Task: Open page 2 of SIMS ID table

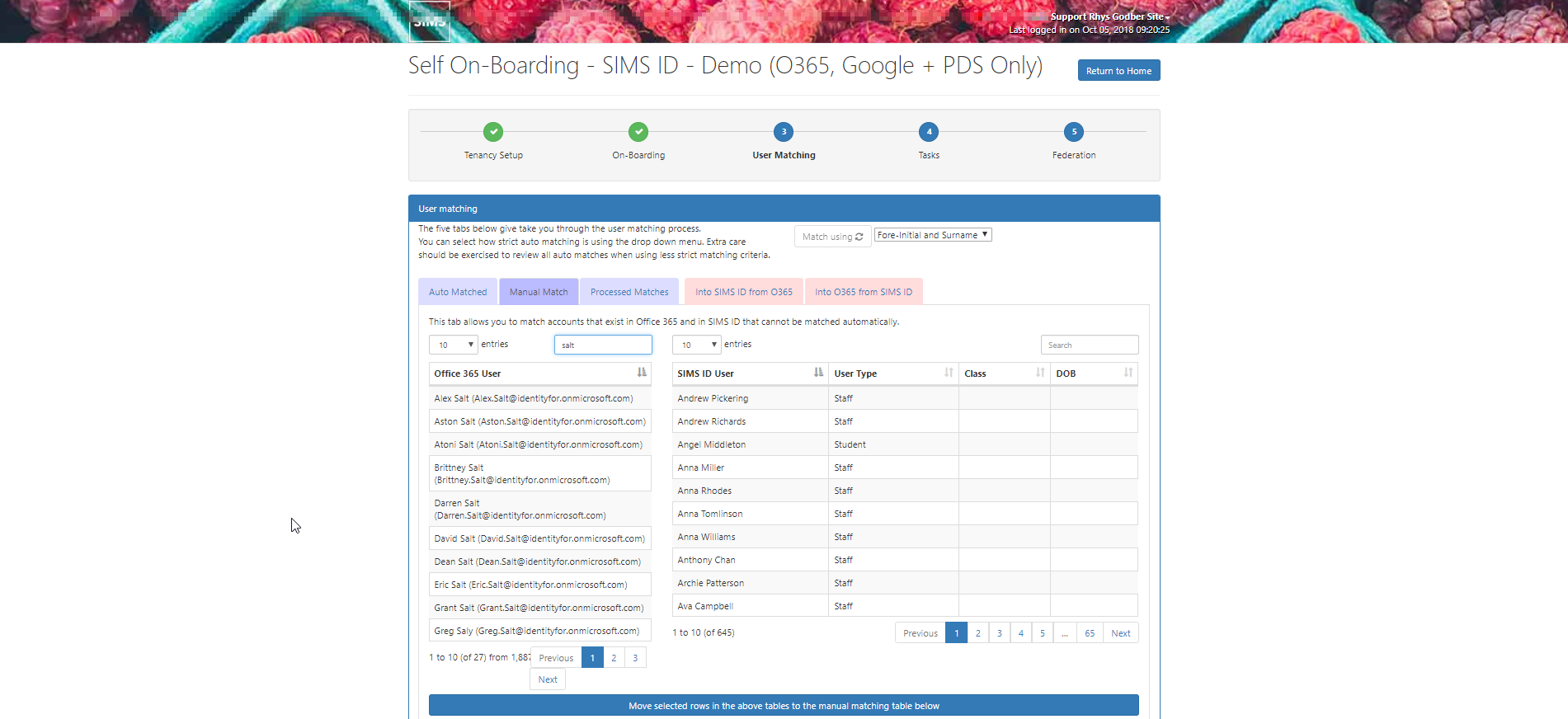Action: 978,633
